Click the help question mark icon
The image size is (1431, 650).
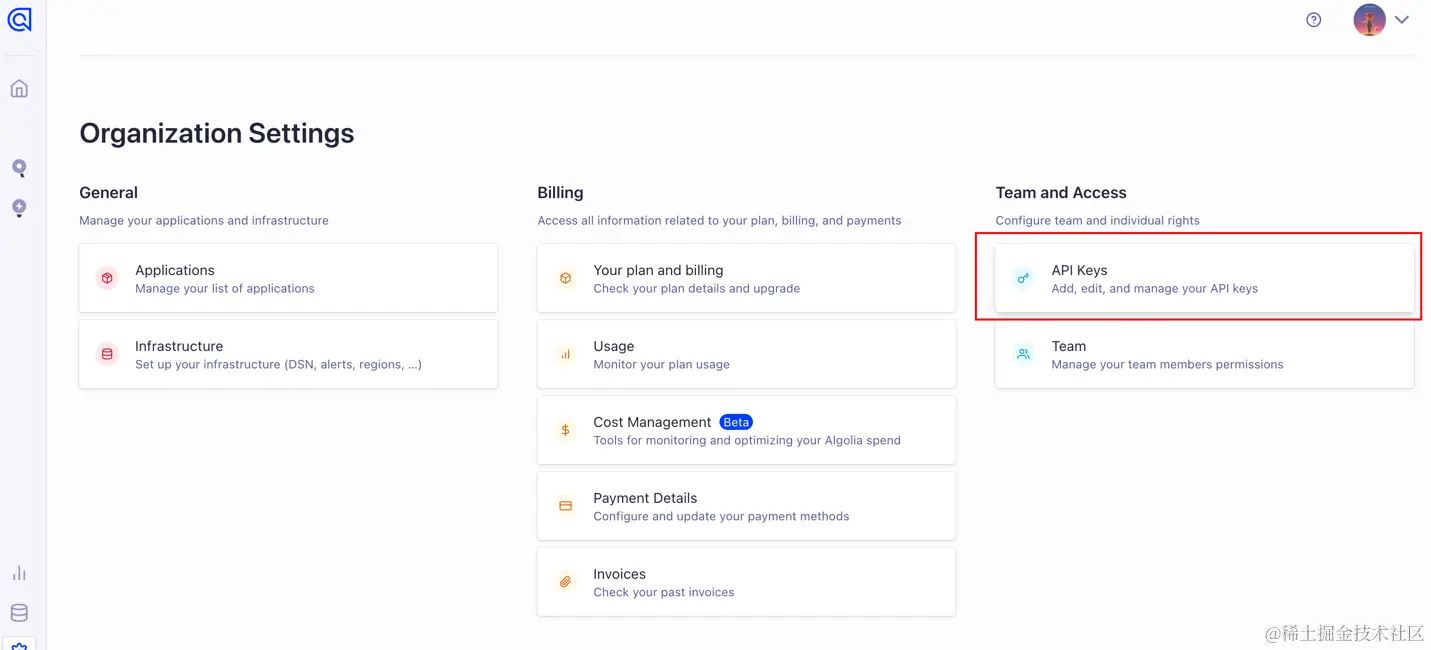pyautogui.click(x=1314, y=20)
